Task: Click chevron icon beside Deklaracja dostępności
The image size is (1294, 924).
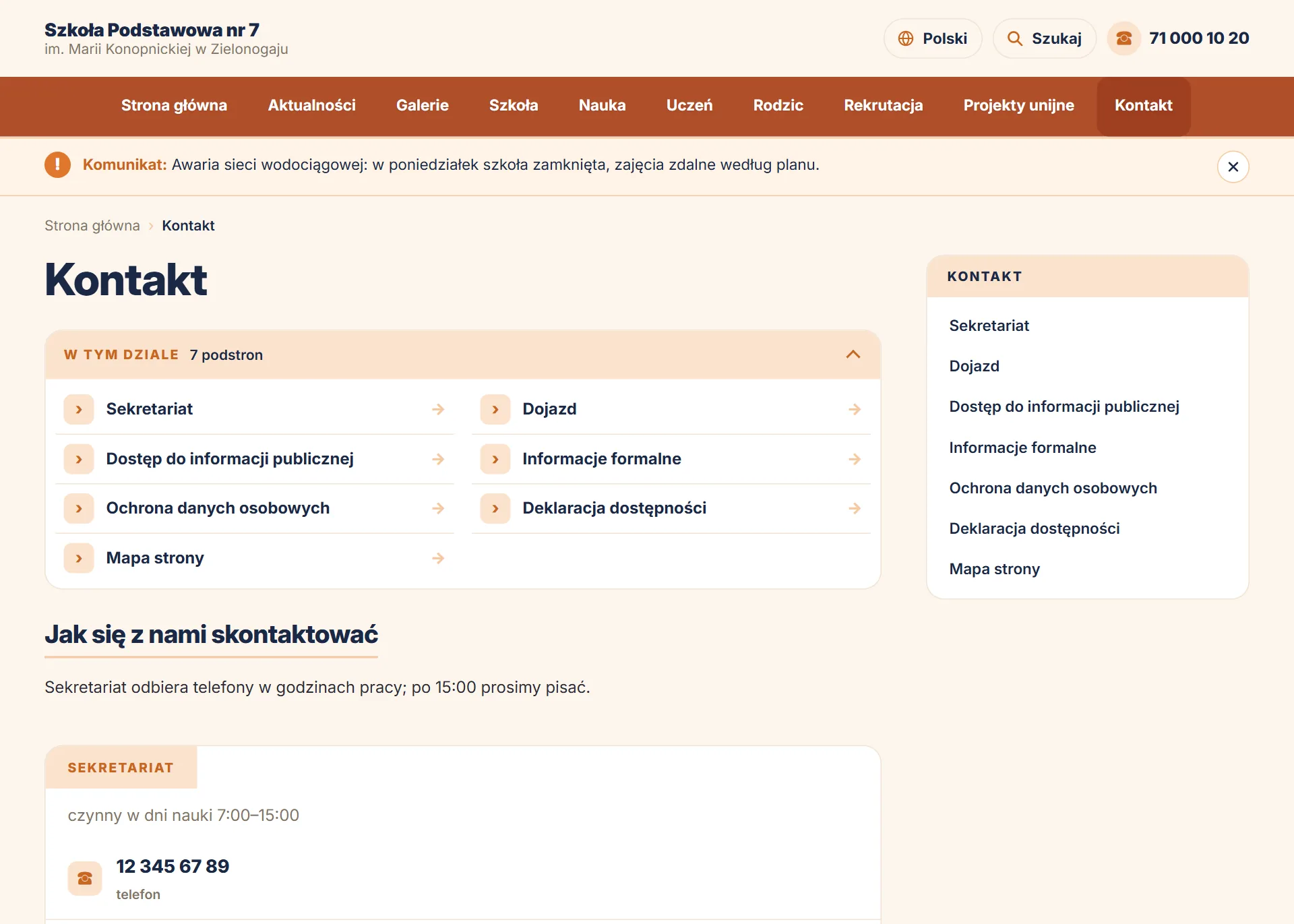Action: 495,508
